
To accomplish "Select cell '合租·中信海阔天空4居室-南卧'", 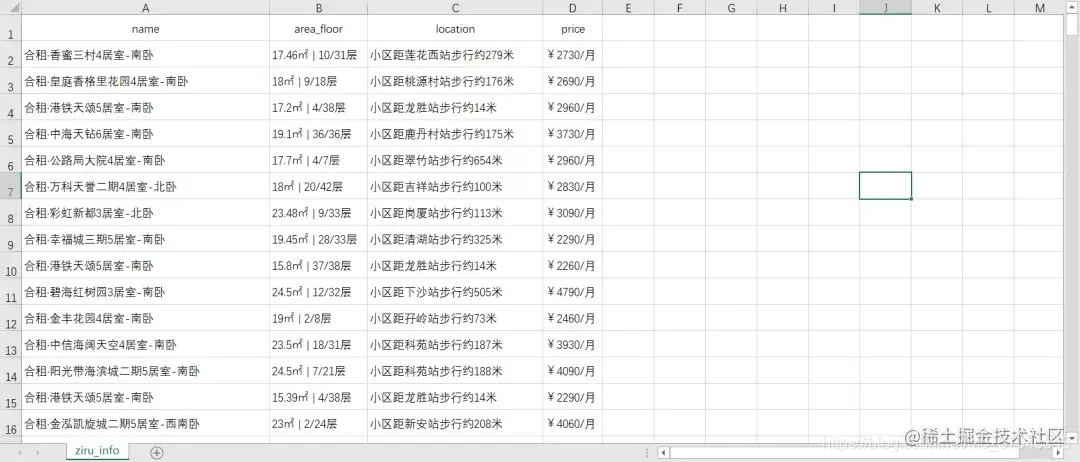I will tap(145, 345).
